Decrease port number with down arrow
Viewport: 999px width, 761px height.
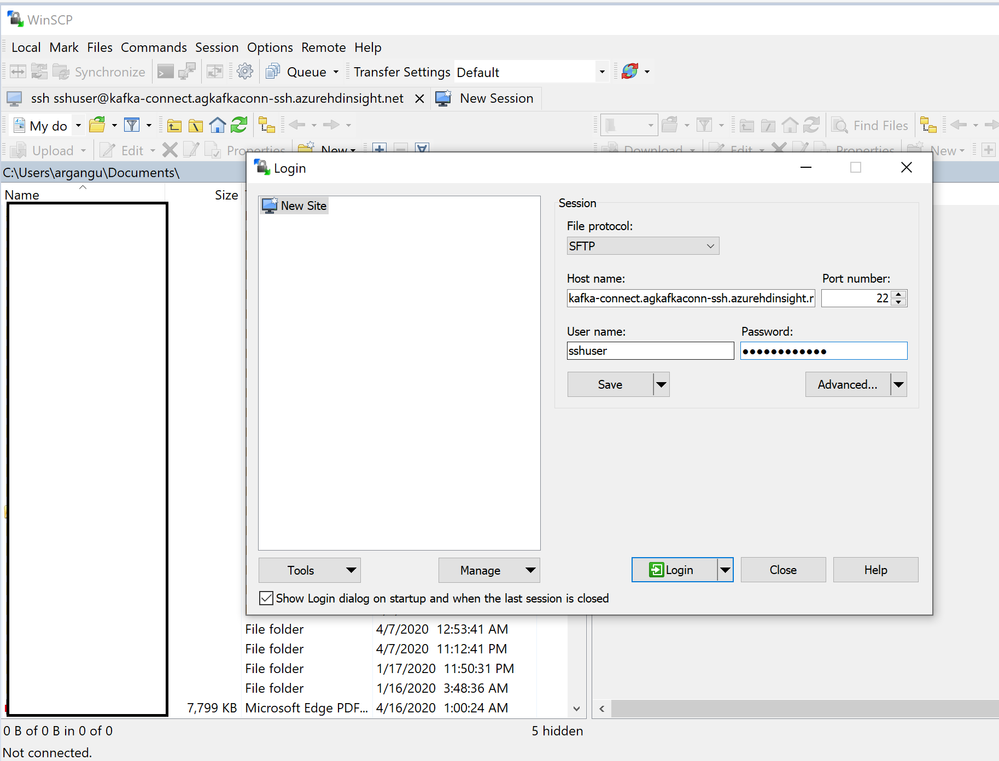pos(898,302)
